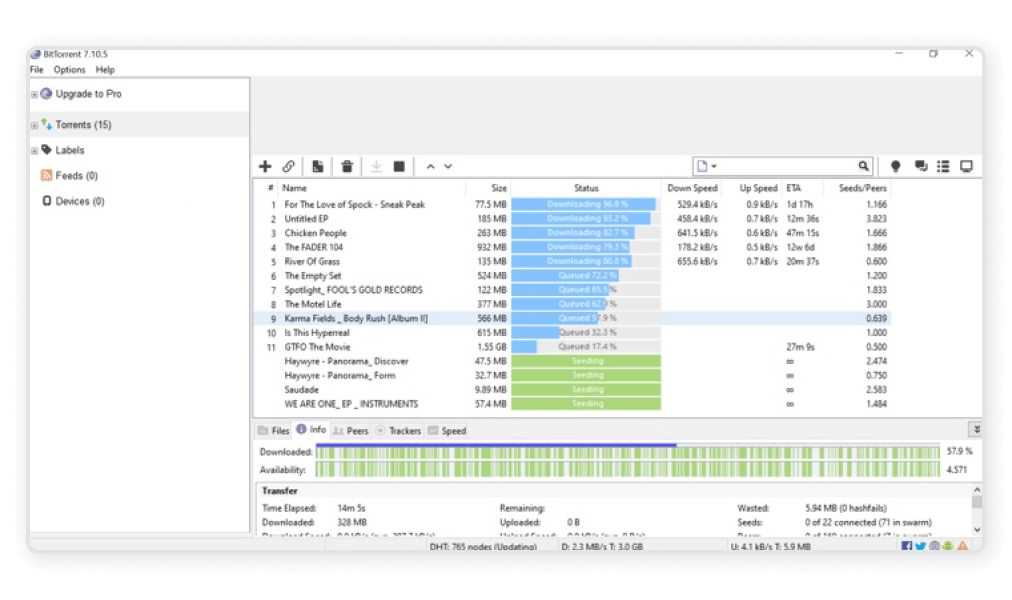Switch to the Info tab
Image resolution: width=1012 pixels, height=600 pixels.
(x=312, y=430)
